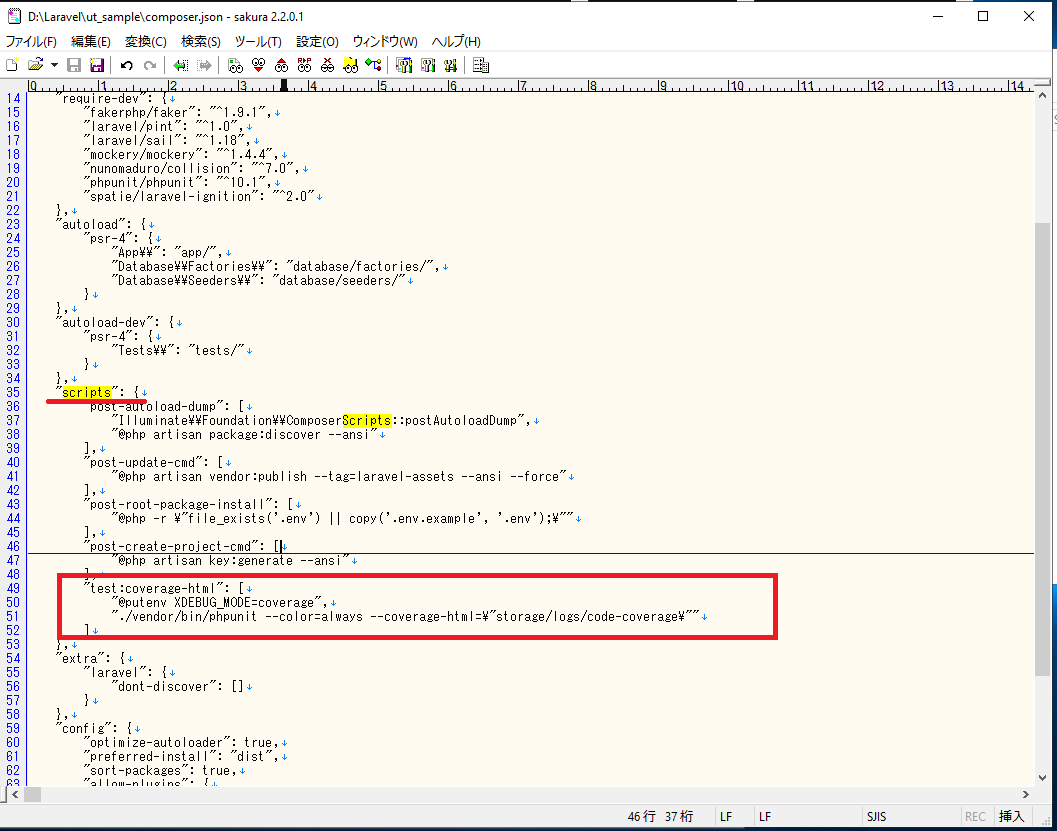1057x831 pixels.
Task: Click line number 14 in the gutter
Action: click(13, 98)
